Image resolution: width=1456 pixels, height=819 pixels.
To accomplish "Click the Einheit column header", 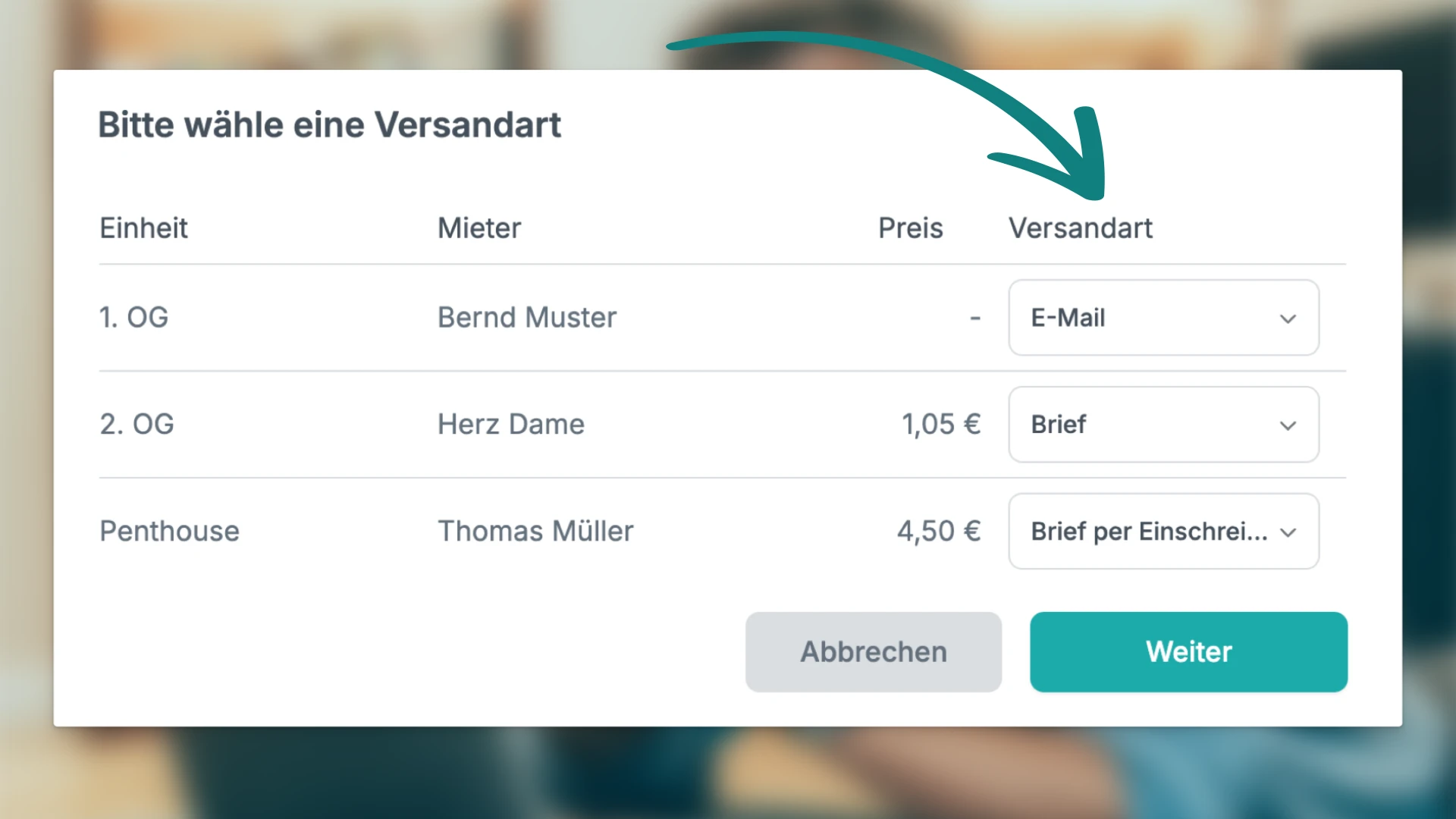I will click(143, 228).
